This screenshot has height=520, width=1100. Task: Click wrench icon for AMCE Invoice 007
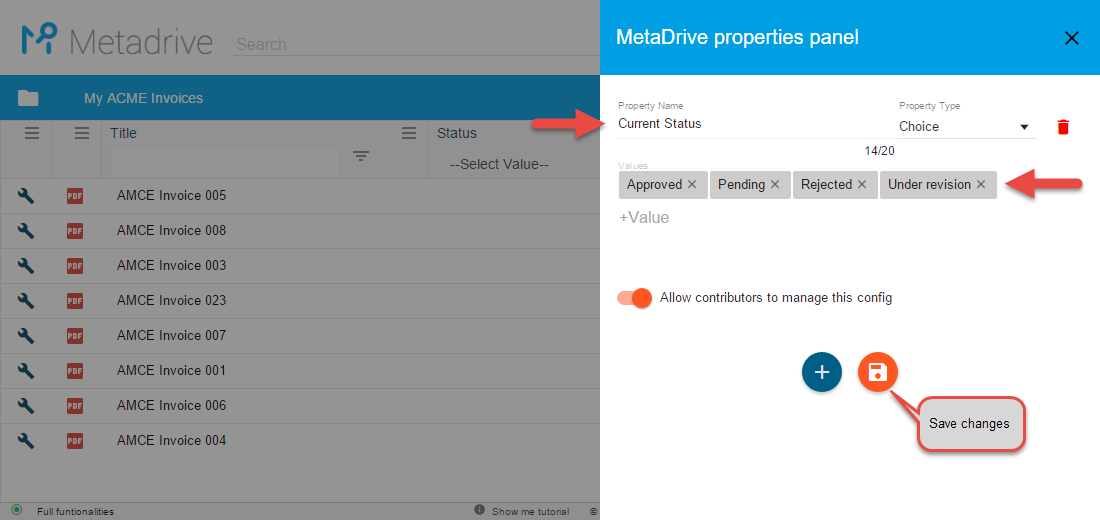pos(26,336)
